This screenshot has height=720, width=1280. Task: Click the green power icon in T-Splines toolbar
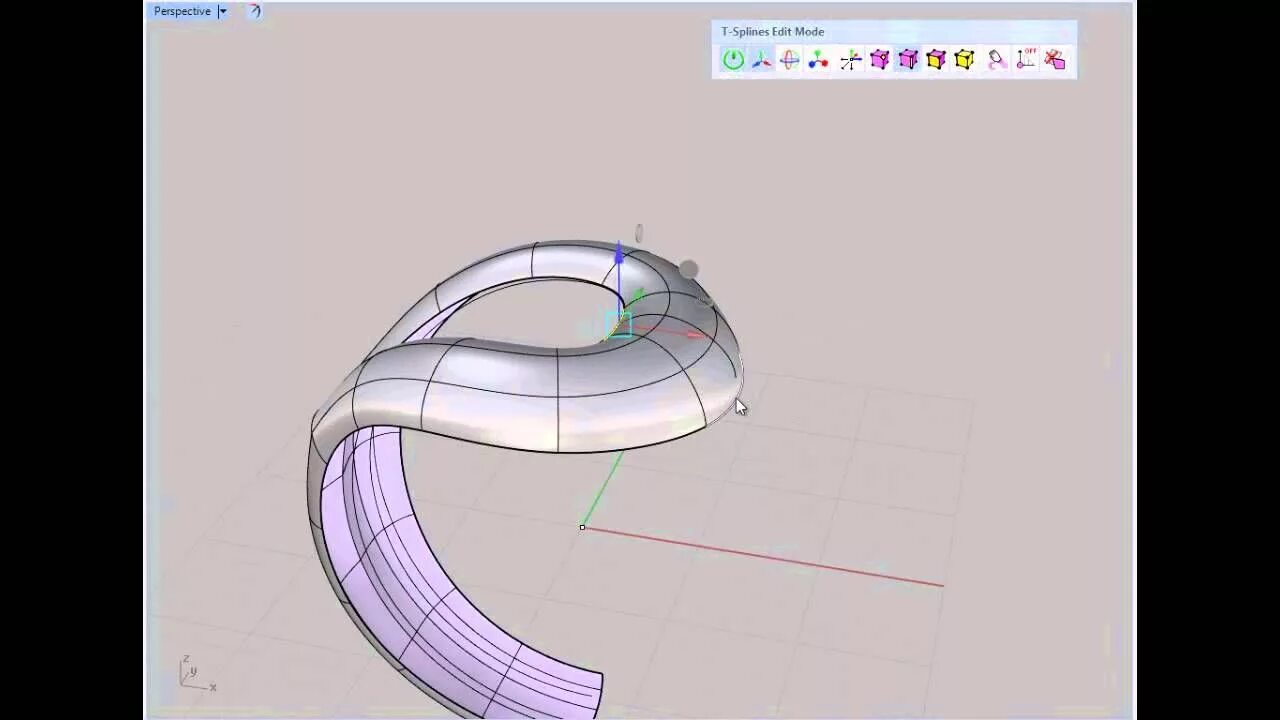pyautogui.click(x=733, y=60)
